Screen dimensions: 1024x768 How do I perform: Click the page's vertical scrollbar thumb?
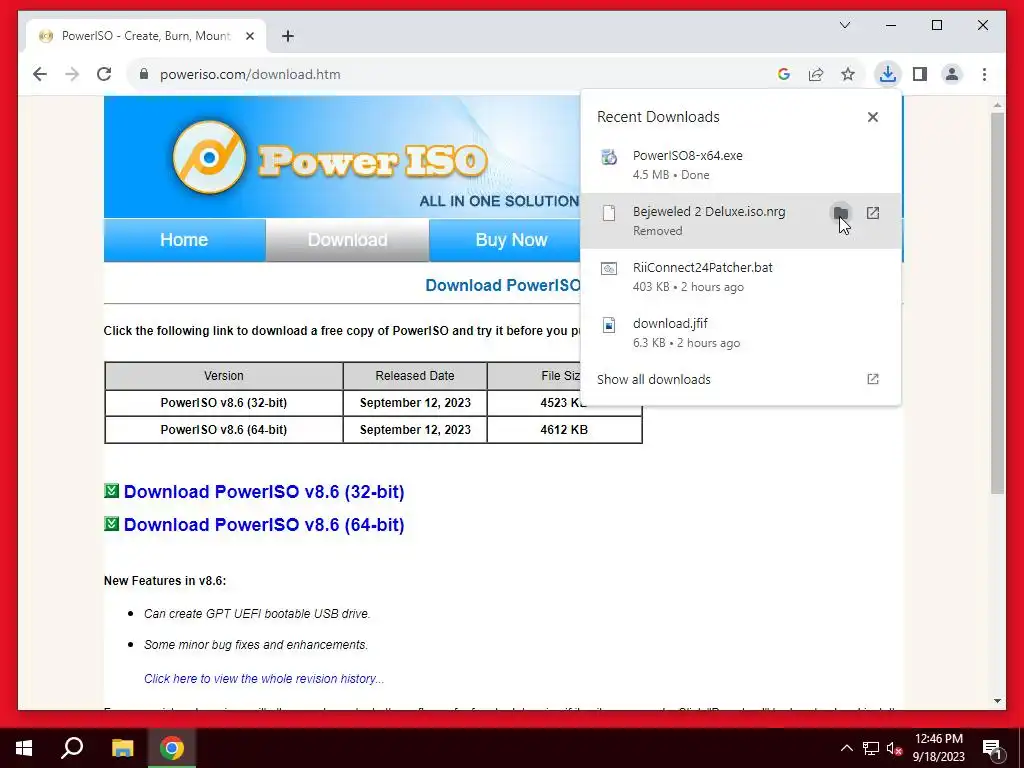[997, 303]
